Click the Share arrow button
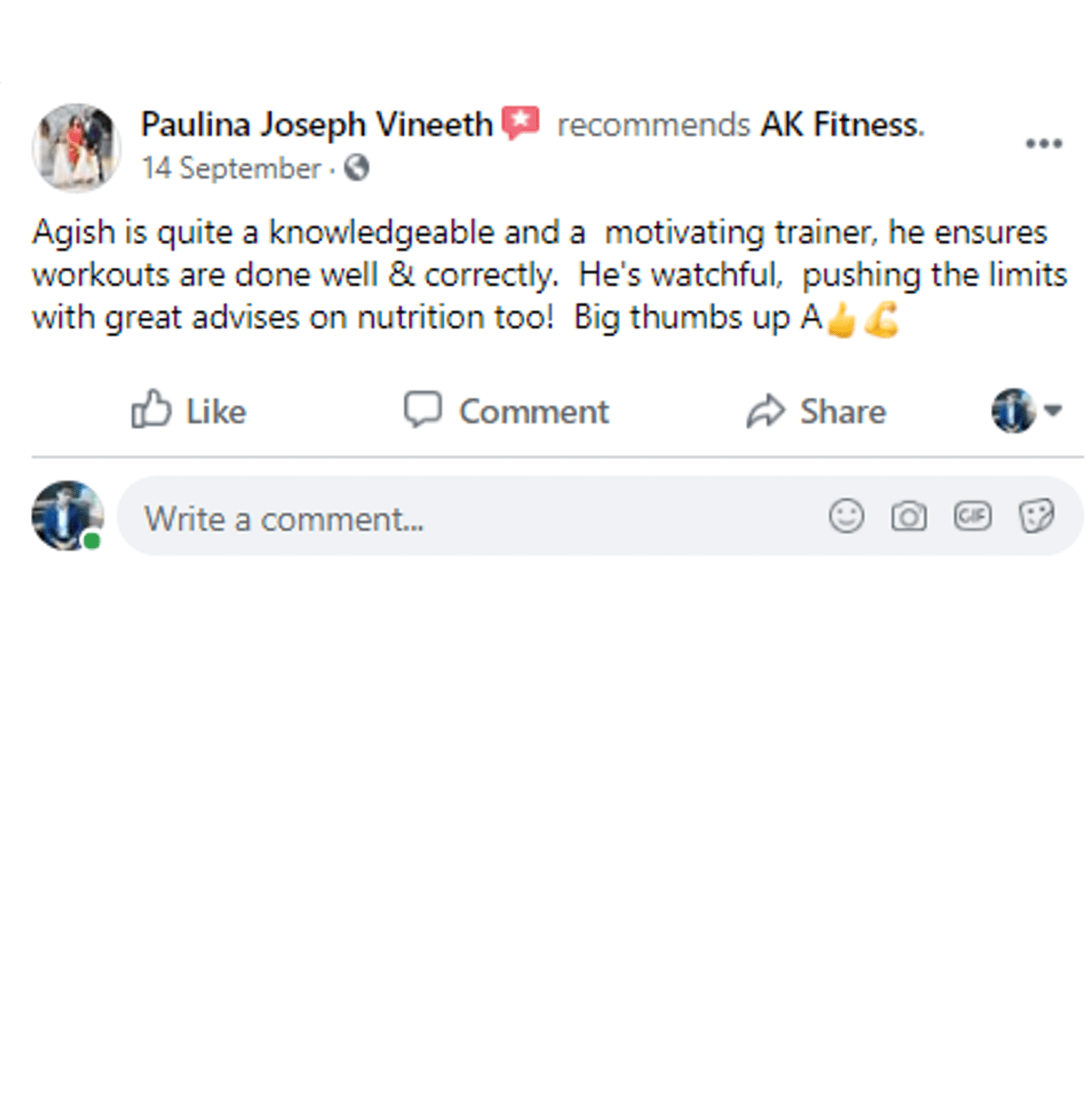This screenshot has width=1092, height=1114. 816,411
